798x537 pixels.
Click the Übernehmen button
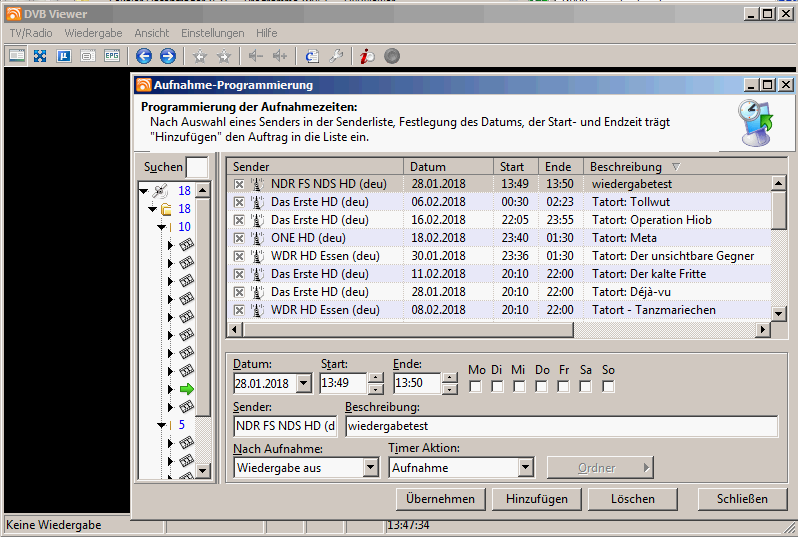(x=441, y=499)
